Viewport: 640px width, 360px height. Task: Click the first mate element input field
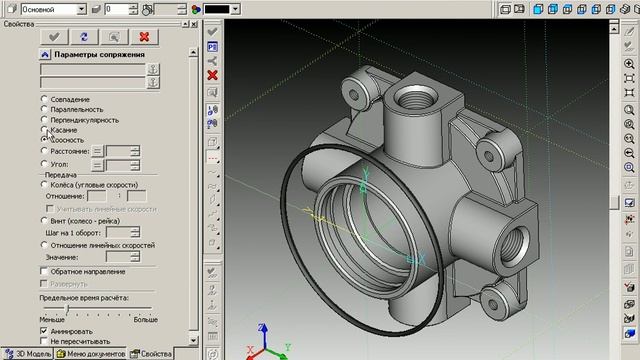tap(93, 69)
